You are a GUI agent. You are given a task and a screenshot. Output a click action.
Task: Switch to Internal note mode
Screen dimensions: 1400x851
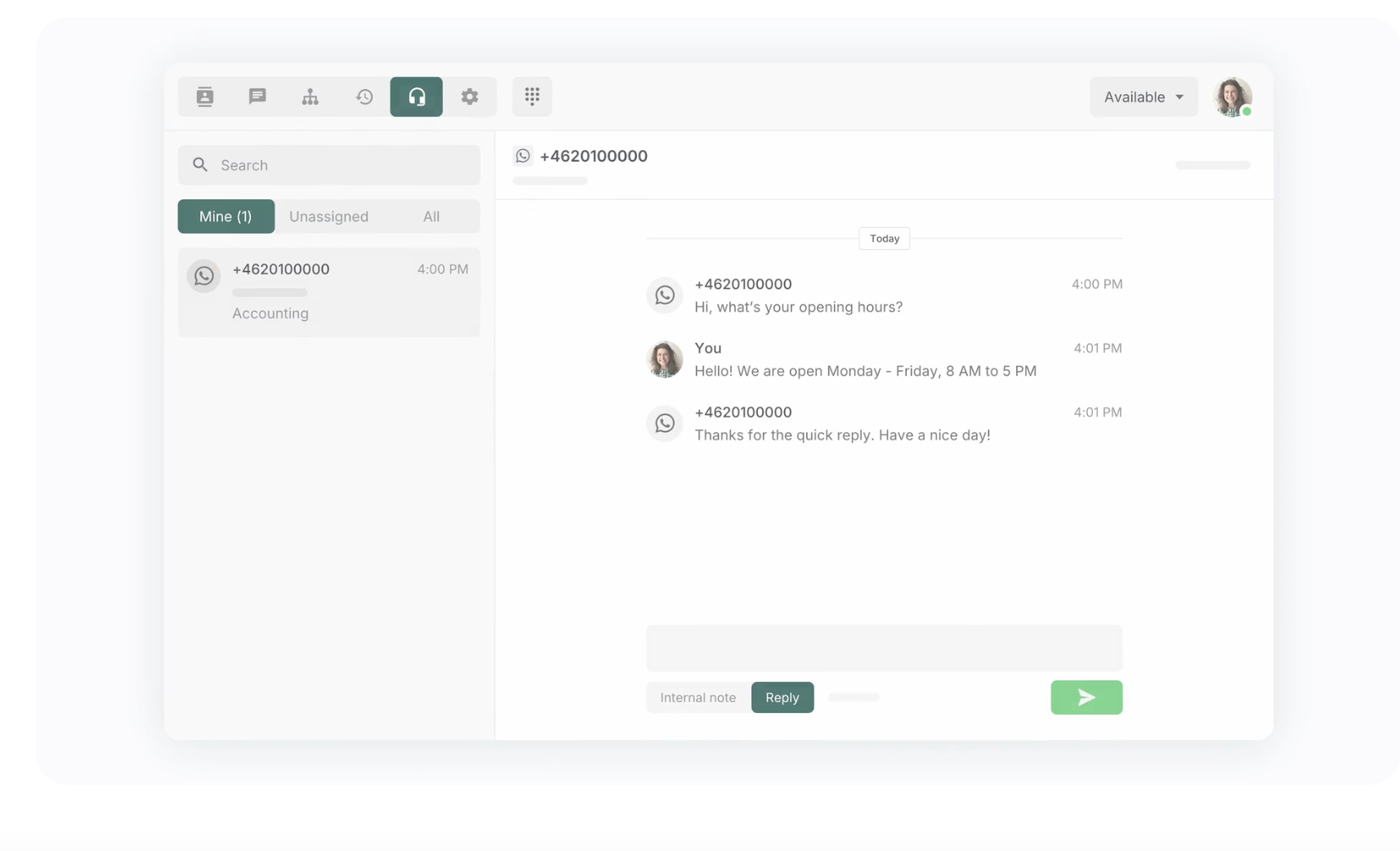[x=698, y=697]
